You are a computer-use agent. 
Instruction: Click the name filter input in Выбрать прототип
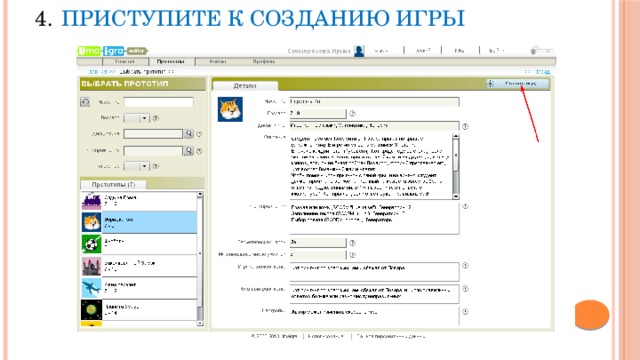click(158, 102)
